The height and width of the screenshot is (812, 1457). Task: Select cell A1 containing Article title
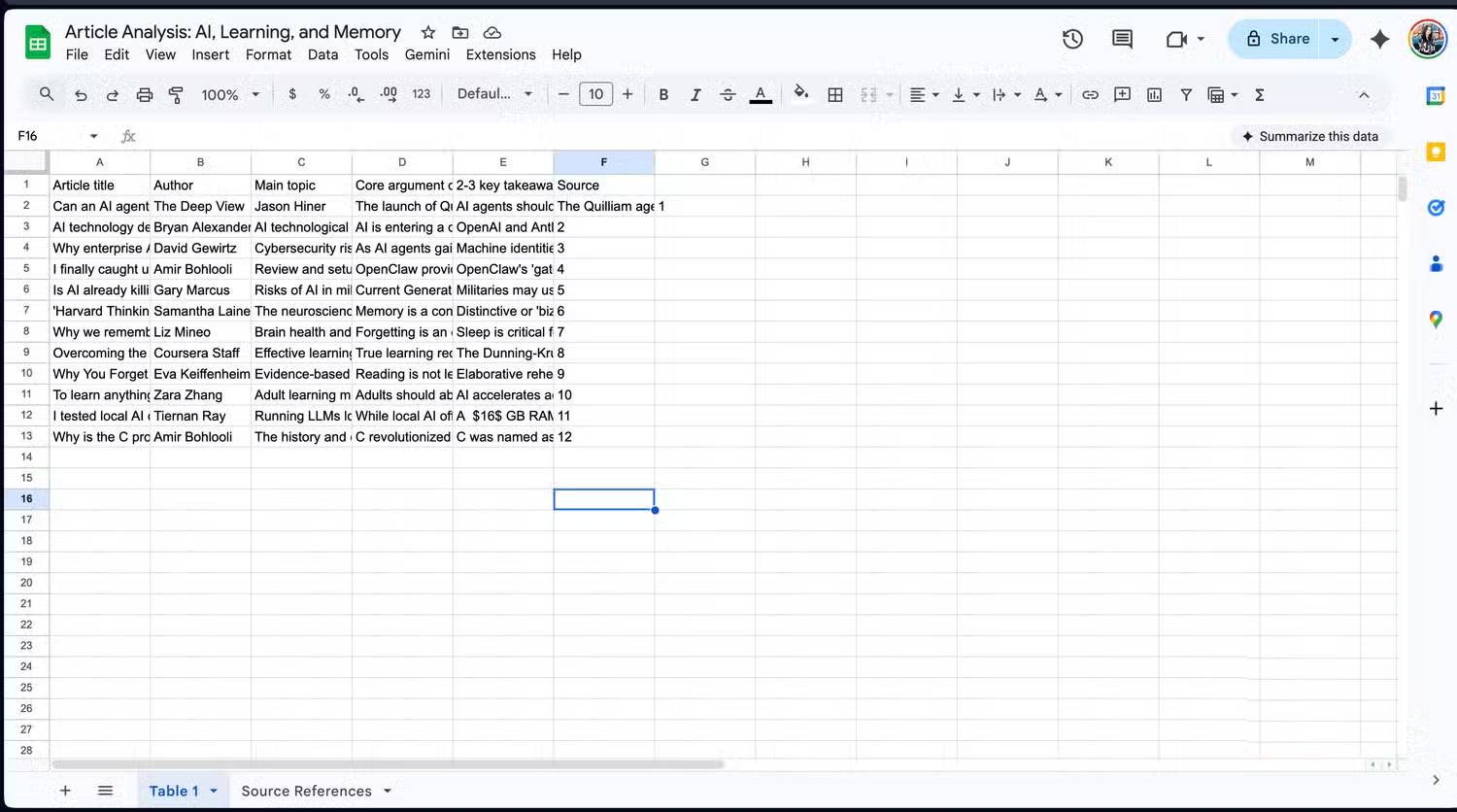pyautogui.click(x=99, y=185)
